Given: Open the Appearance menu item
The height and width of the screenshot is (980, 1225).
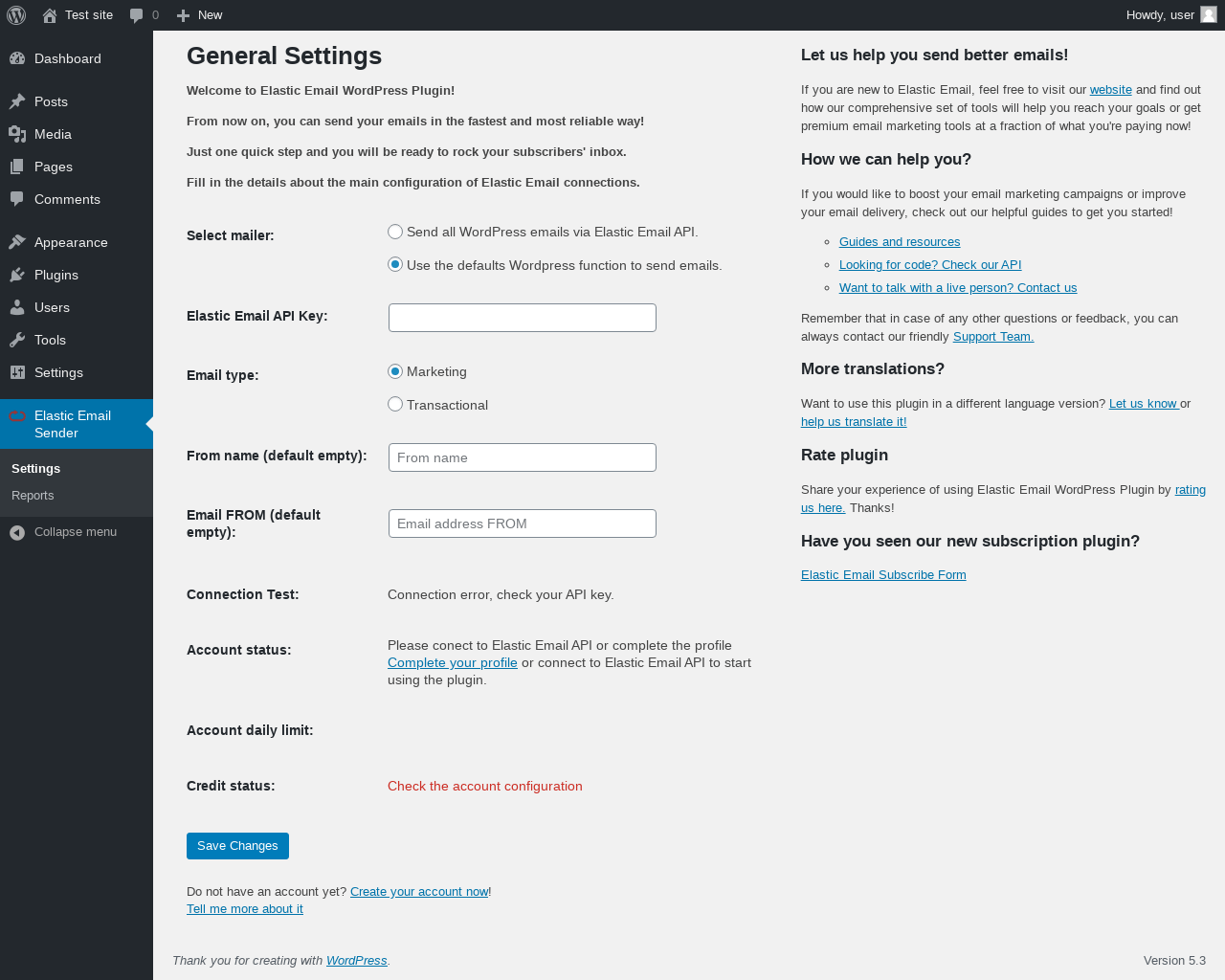Looking at the screenshot, I should click(x=71, y=242).
